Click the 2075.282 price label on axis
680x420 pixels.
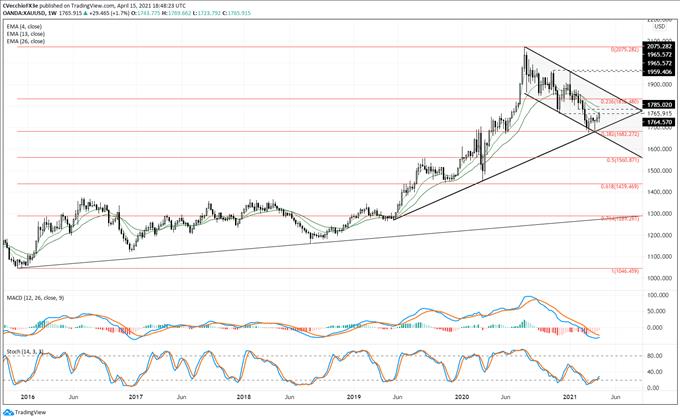tap(657, 46)
